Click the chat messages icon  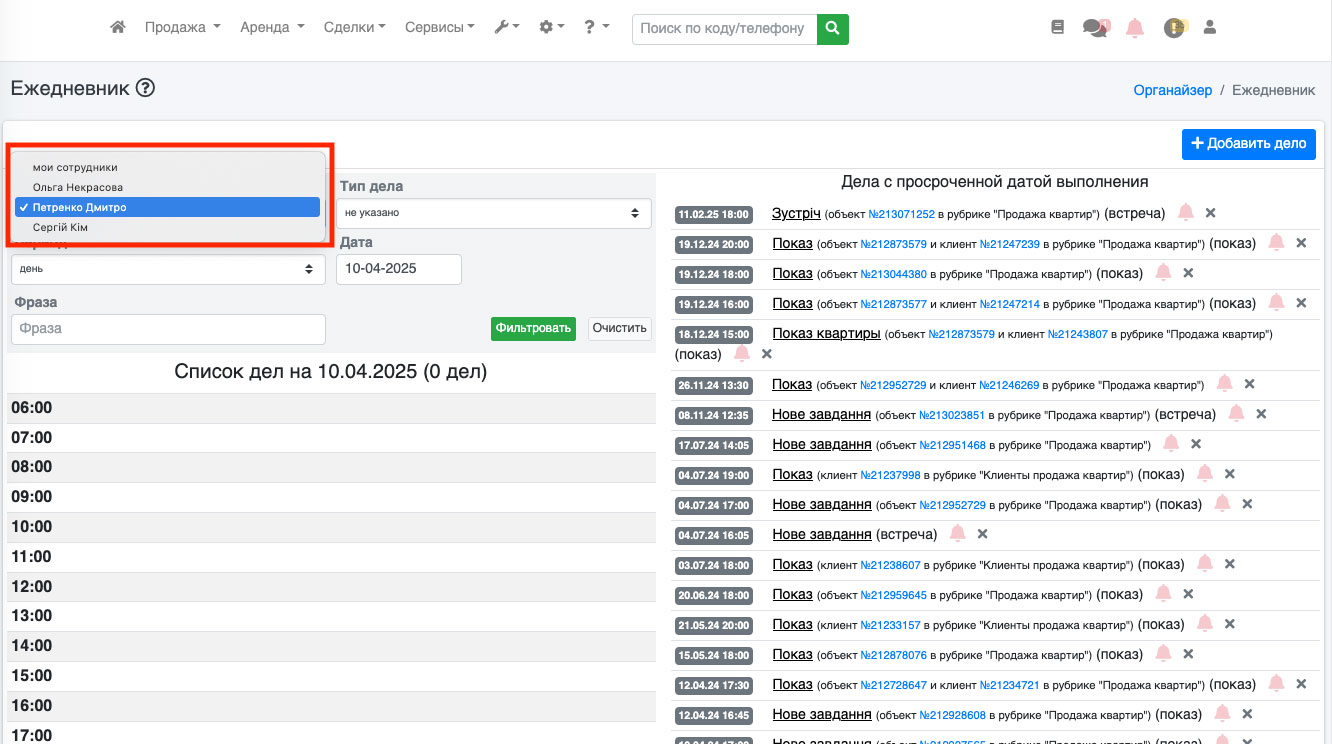1095,28
